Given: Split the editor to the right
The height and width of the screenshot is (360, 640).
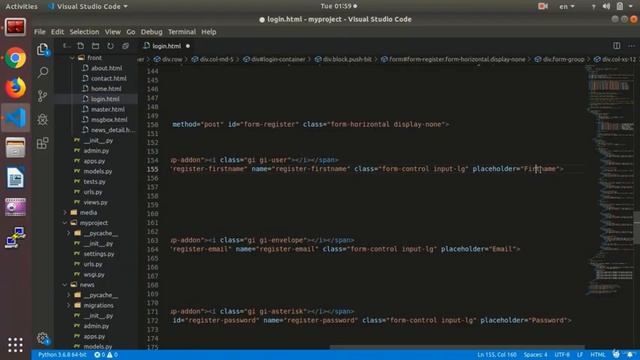Looking at the screenshot, I should pos(616,46).
